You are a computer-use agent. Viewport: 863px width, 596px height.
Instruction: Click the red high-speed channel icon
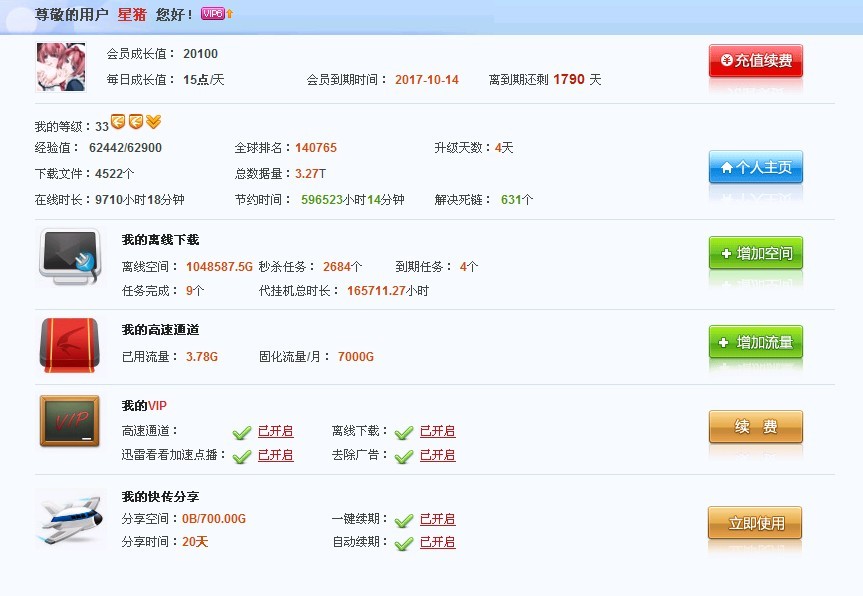click(69, 343)
